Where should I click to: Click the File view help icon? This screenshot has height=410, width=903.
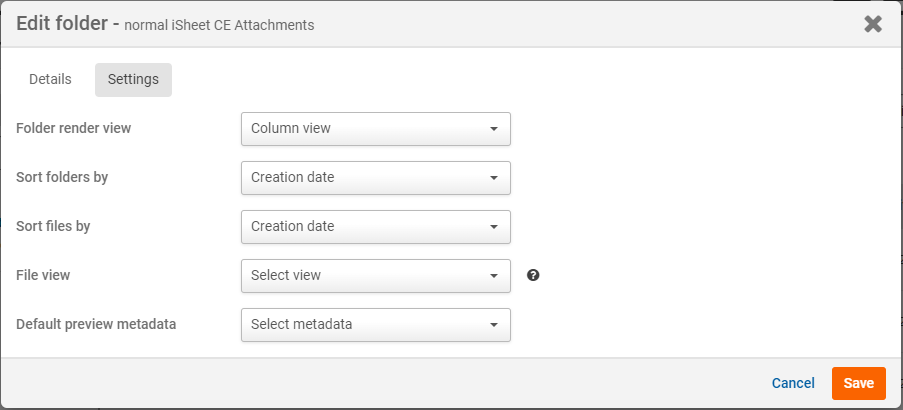click(533, 275)
